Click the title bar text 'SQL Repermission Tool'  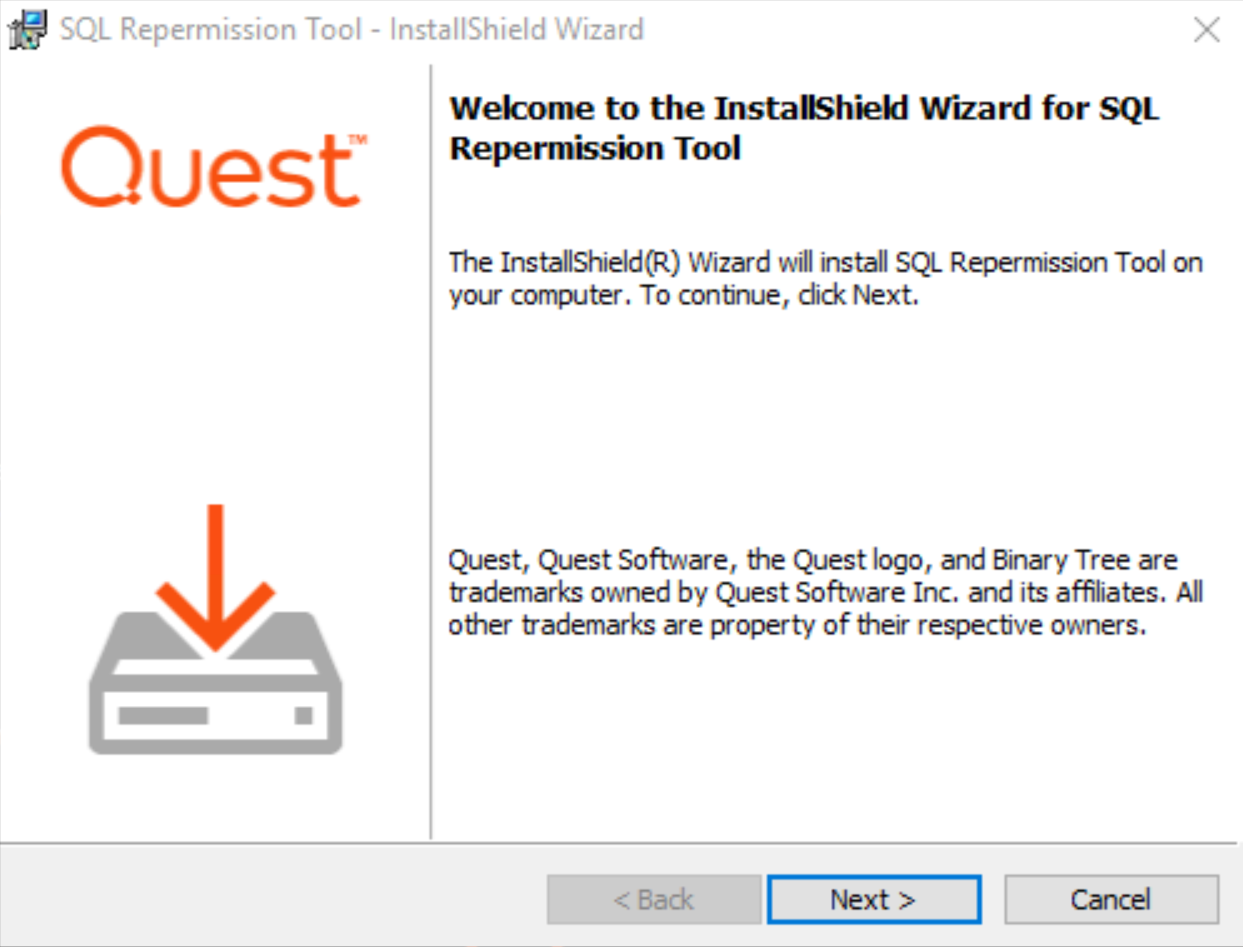click(211, 30)
